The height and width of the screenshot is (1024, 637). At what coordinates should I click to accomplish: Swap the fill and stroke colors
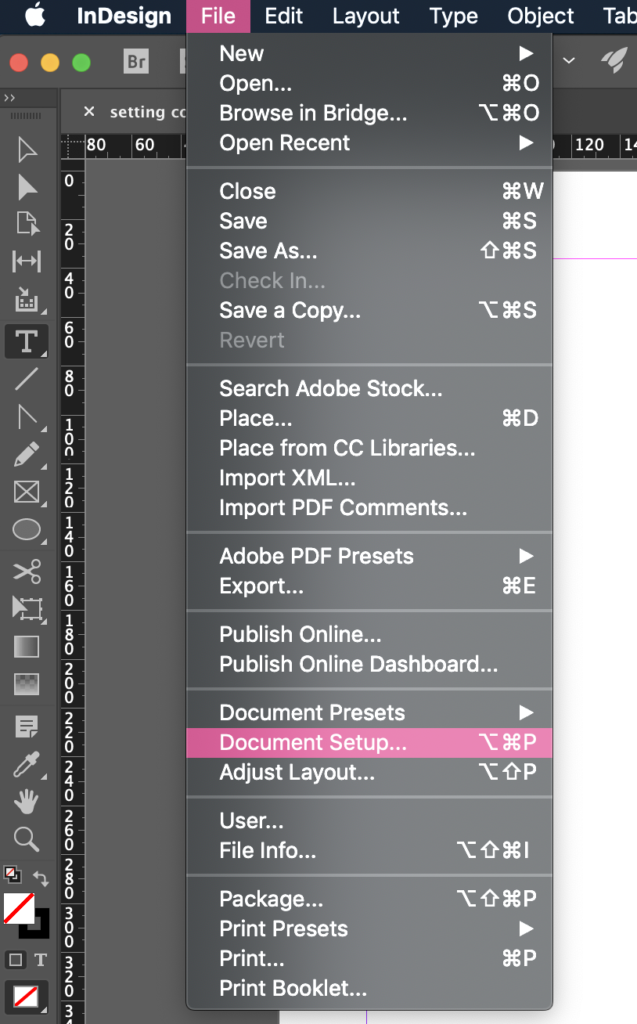(41, 876)
